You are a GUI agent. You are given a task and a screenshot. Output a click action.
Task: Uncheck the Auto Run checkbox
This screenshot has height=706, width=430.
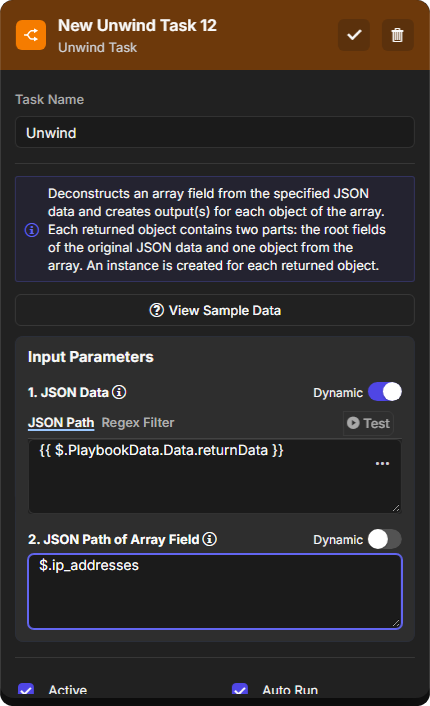[240, 689]
